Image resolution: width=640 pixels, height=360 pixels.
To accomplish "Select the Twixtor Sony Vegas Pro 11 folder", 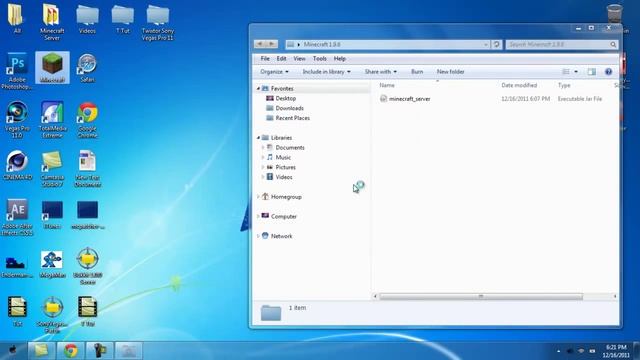I will (x=158, y=22).
